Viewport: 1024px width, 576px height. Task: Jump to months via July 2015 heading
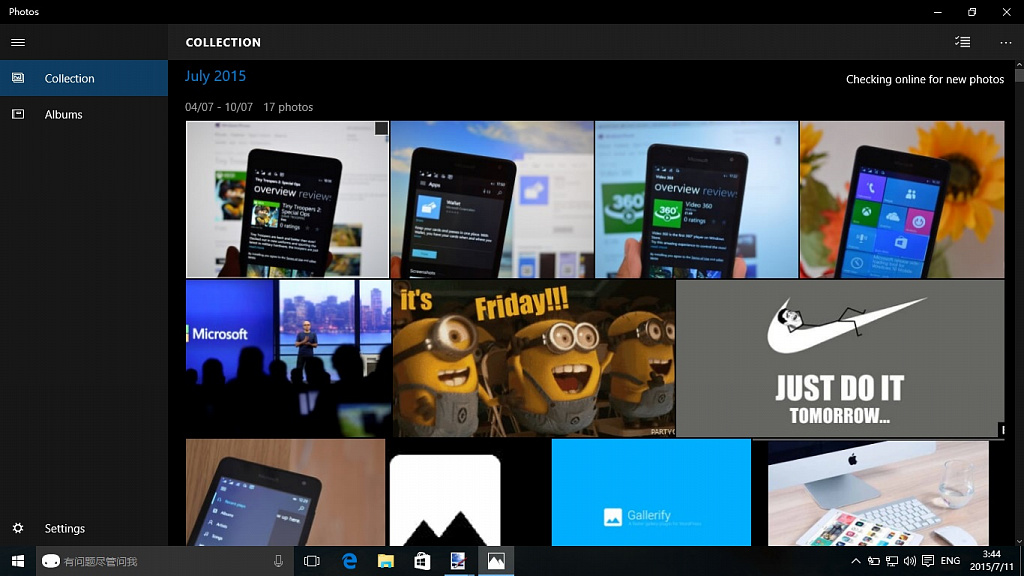pyautogui.click(x=216, y=76)
